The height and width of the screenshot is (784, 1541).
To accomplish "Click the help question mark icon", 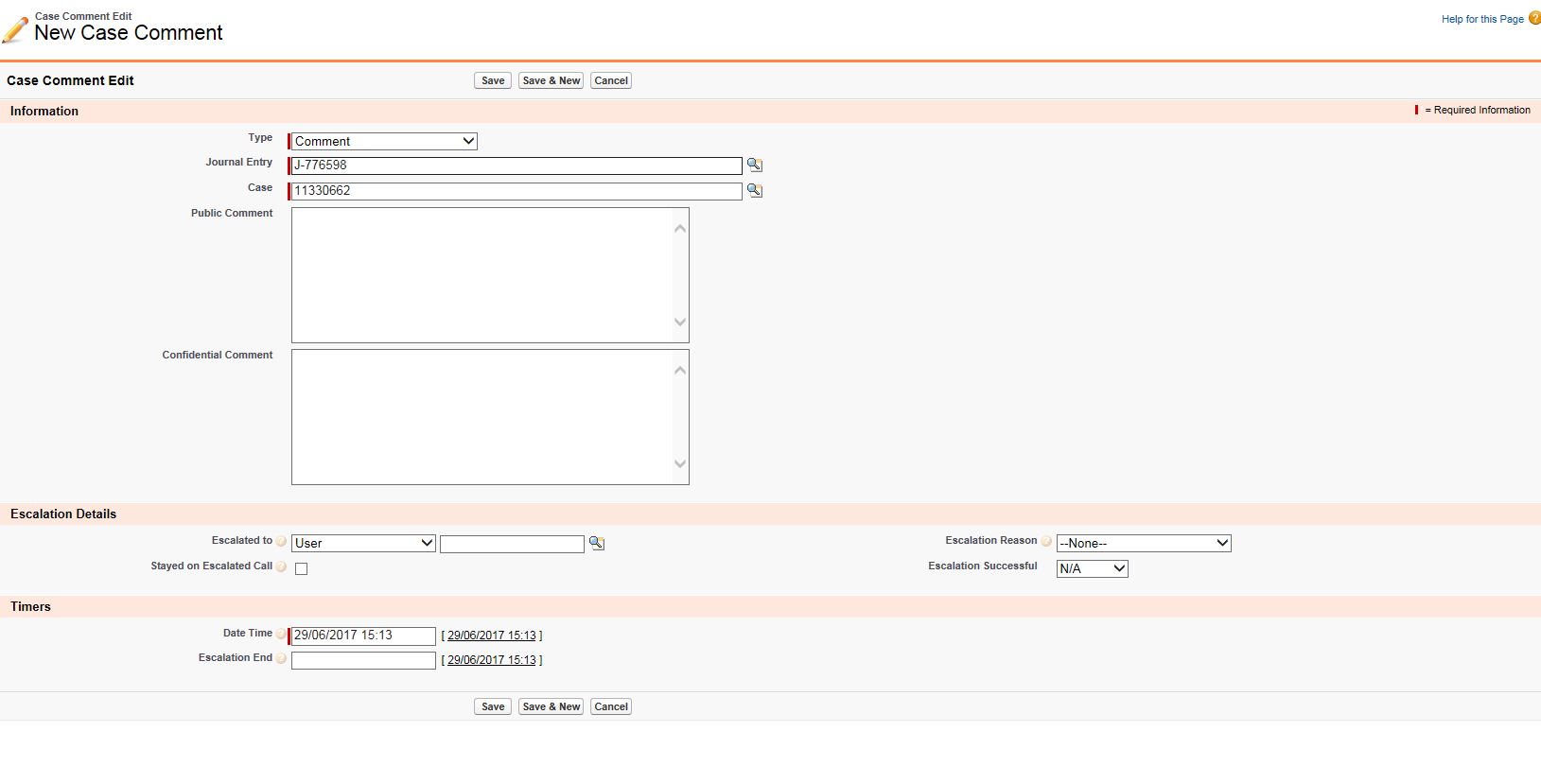I will click(x=1534, y=18).
